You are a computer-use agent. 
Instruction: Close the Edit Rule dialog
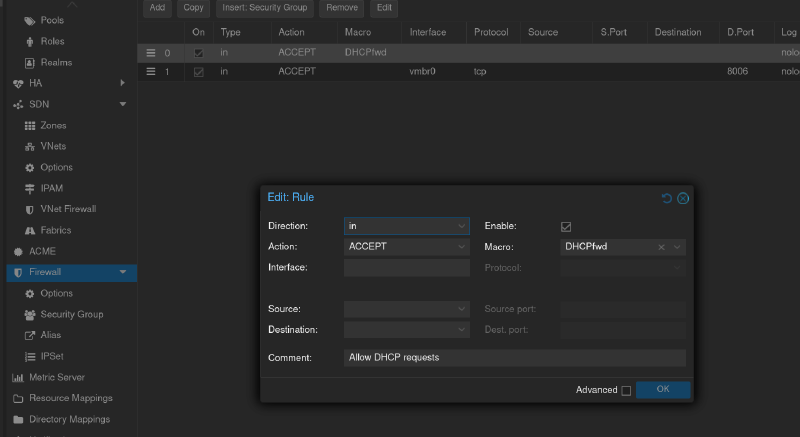[683, 198]
